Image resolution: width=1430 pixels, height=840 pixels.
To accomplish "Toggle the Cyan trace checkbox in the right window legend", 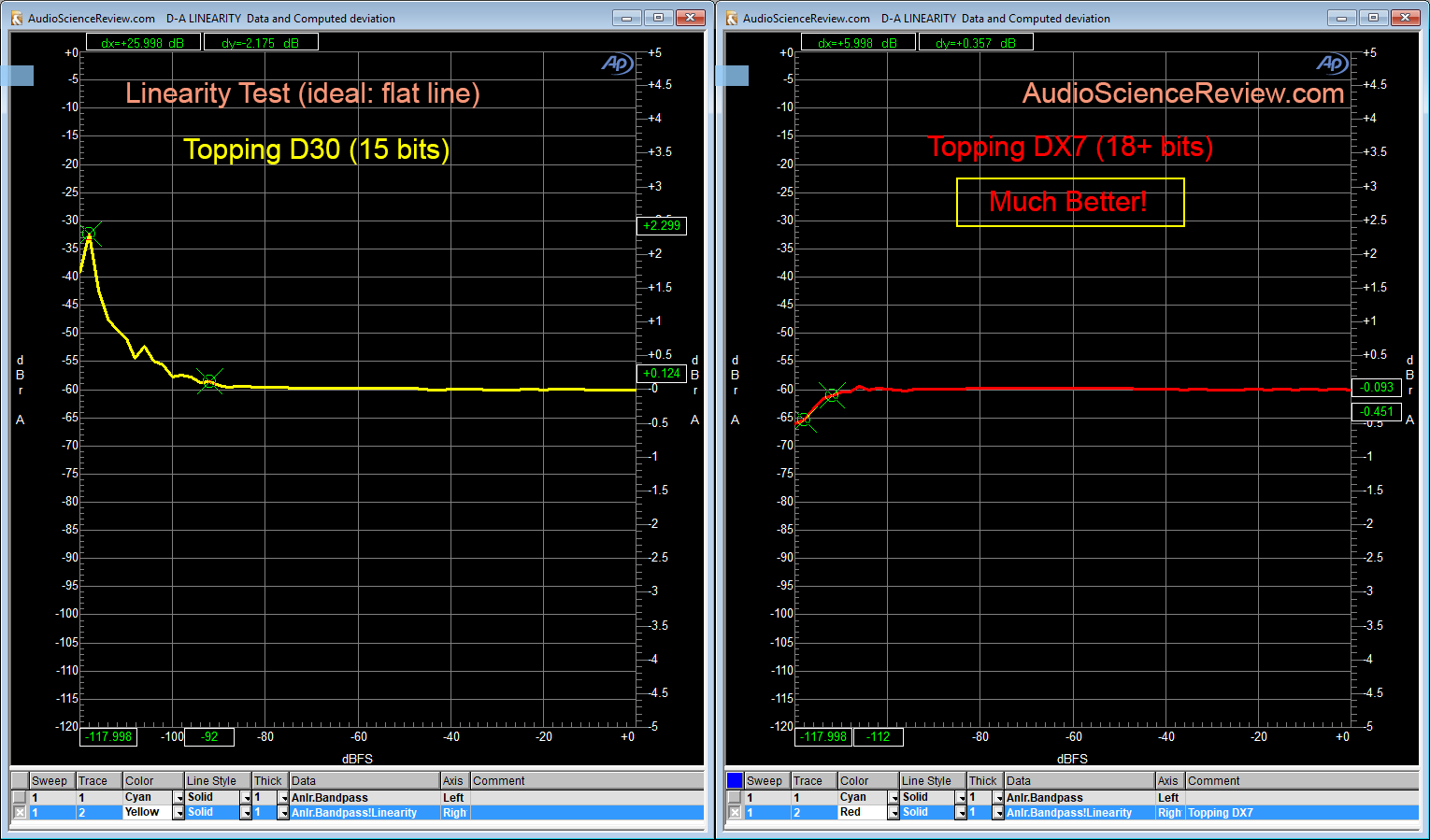I will pyautogui.click(x=734, y=797).
